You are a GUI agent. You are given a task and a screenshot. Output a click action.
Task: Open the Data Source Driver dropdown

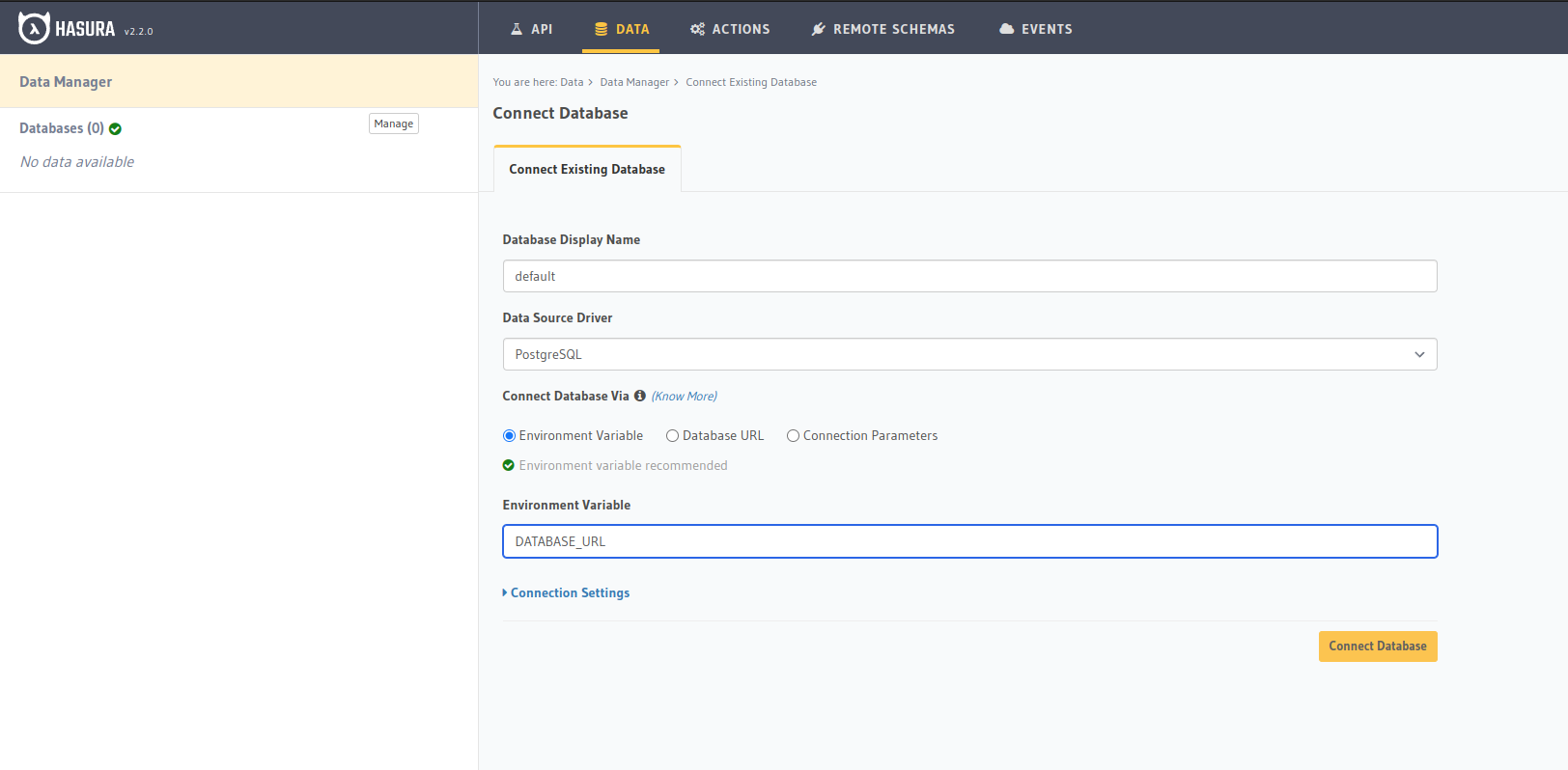coord(969,354)
